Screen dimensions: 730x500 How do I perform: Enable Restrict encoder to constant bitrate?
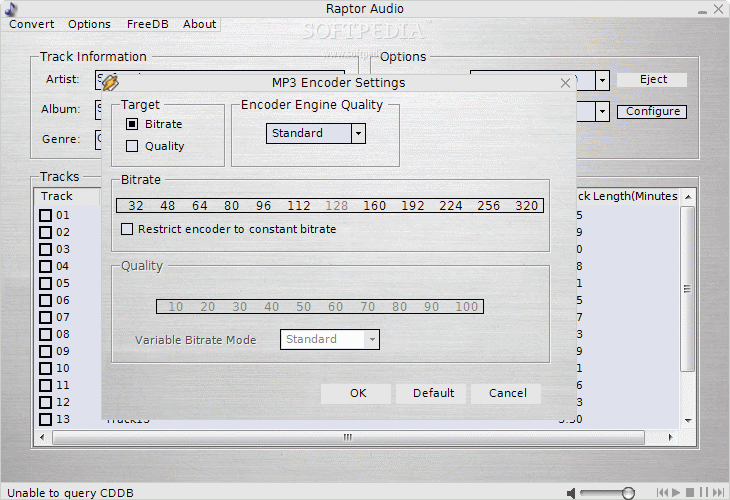(x=127, y=229)
